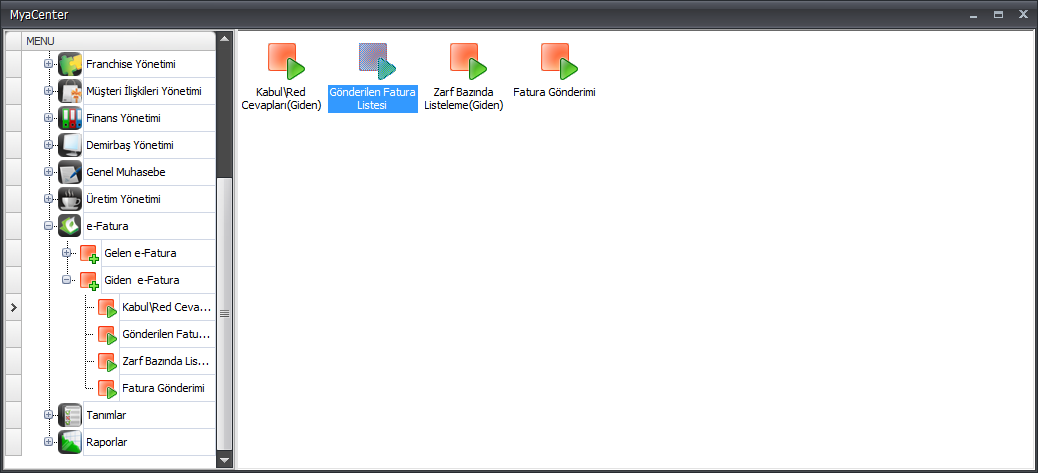Close the MyaCenter window
The width and height of the screenshot is (1038, 473).
point(1023,14)
